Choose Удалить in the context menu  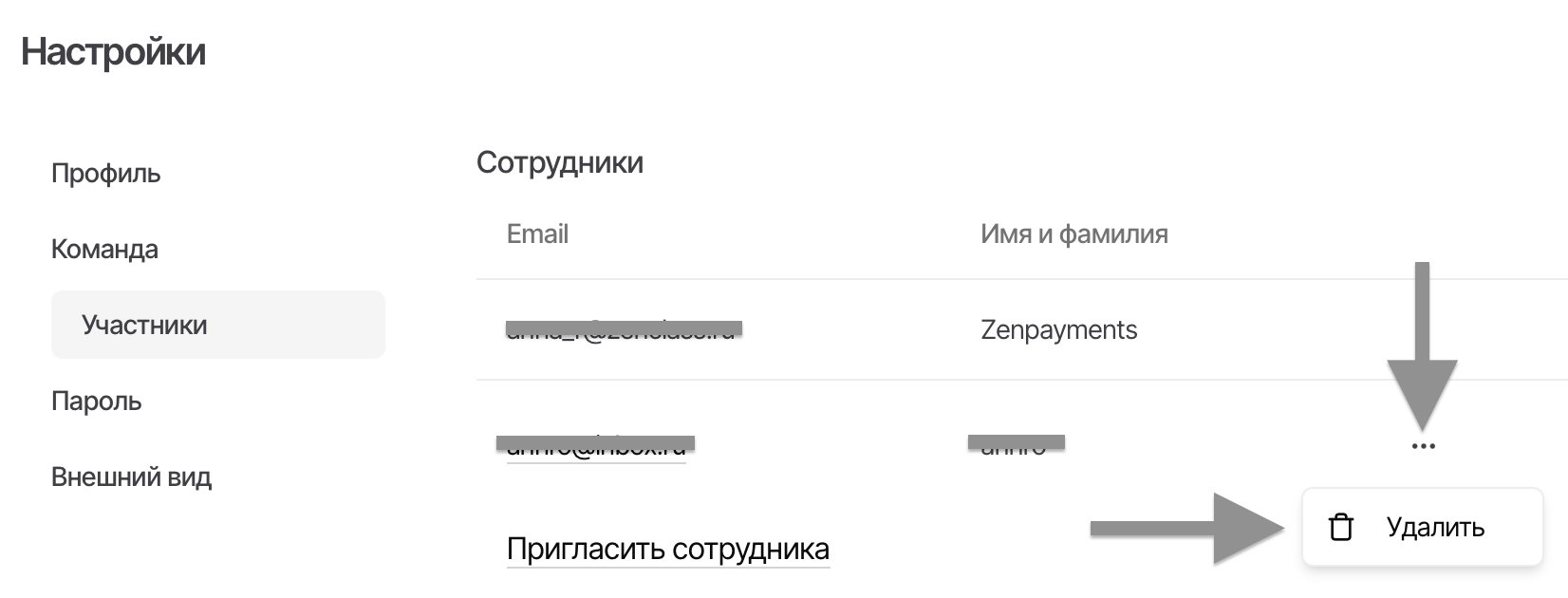(1434, 527)
